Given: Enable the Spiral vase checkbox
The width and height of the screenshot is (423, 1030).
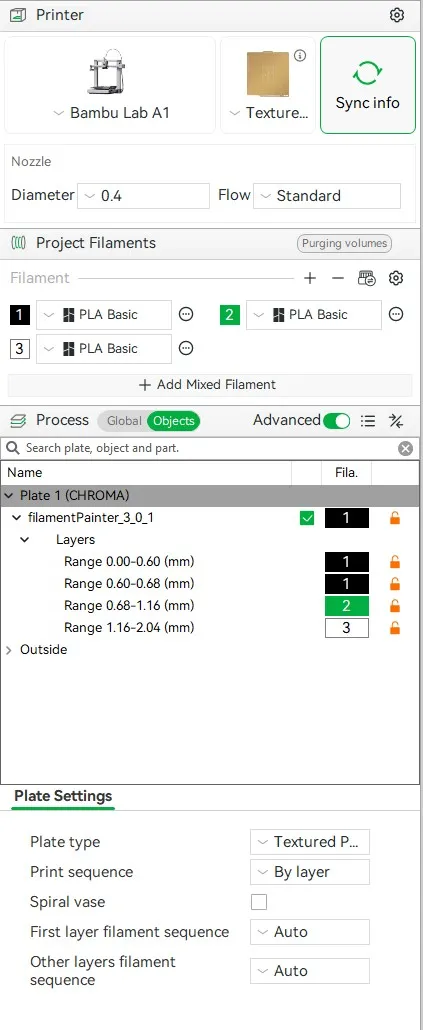Looking at the screenshot, I should pyautogui.click(x=259, y=902).
